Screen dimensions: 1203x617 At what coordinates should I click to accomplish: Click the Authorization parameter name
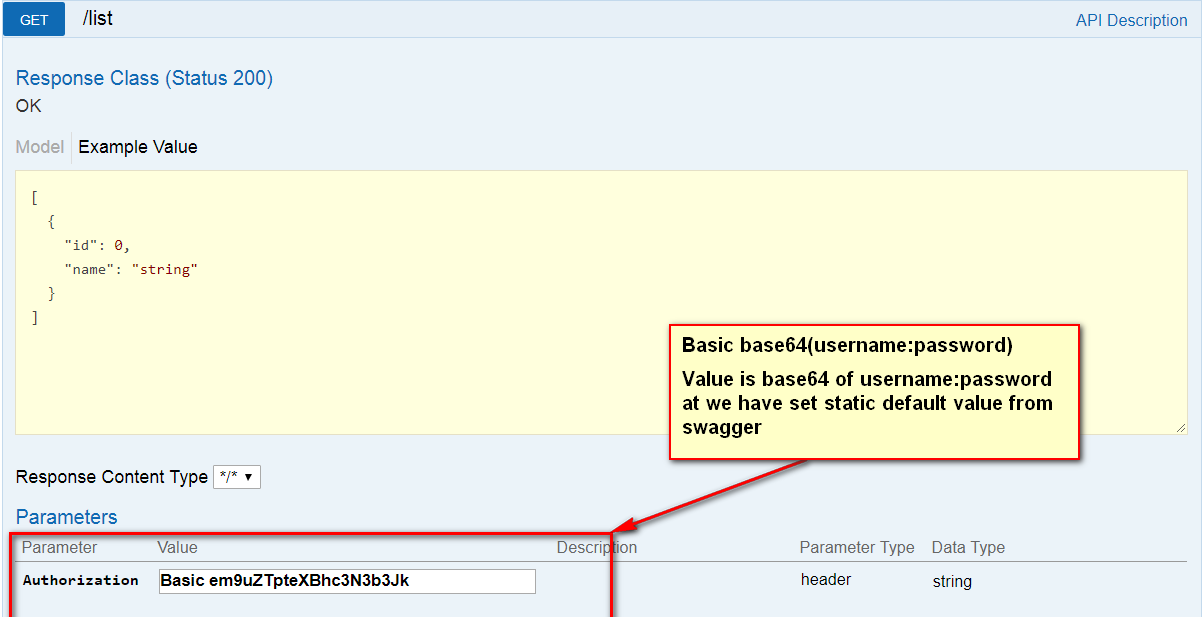coord(80,580)
